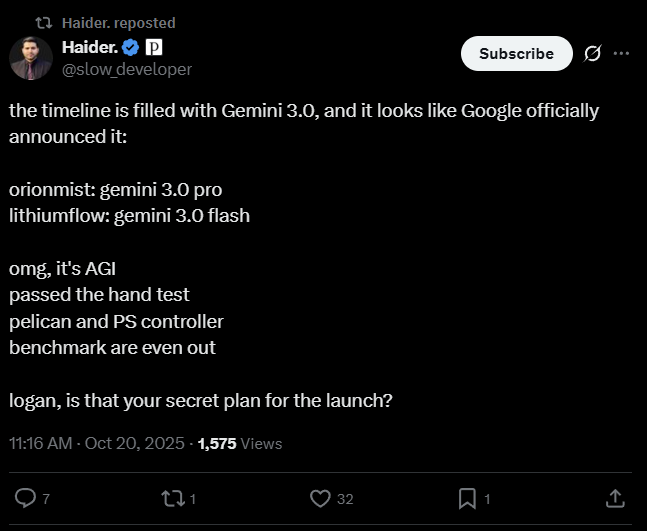647x531 pixels.
Task: Open the profile via the bold "Haider." name
Action: coord(89,47)
